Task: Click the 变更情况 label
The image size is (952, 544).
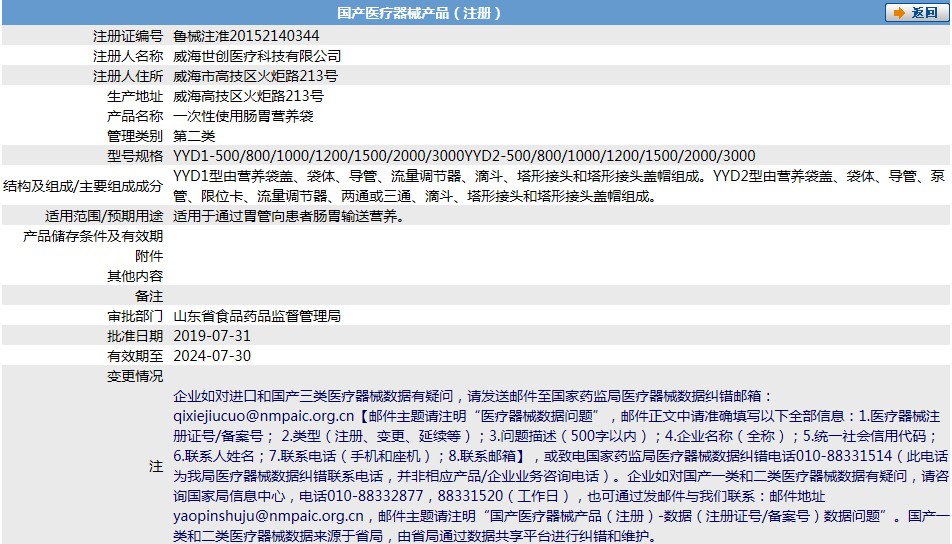Action: pyautogui.click(x=135, y=376)
